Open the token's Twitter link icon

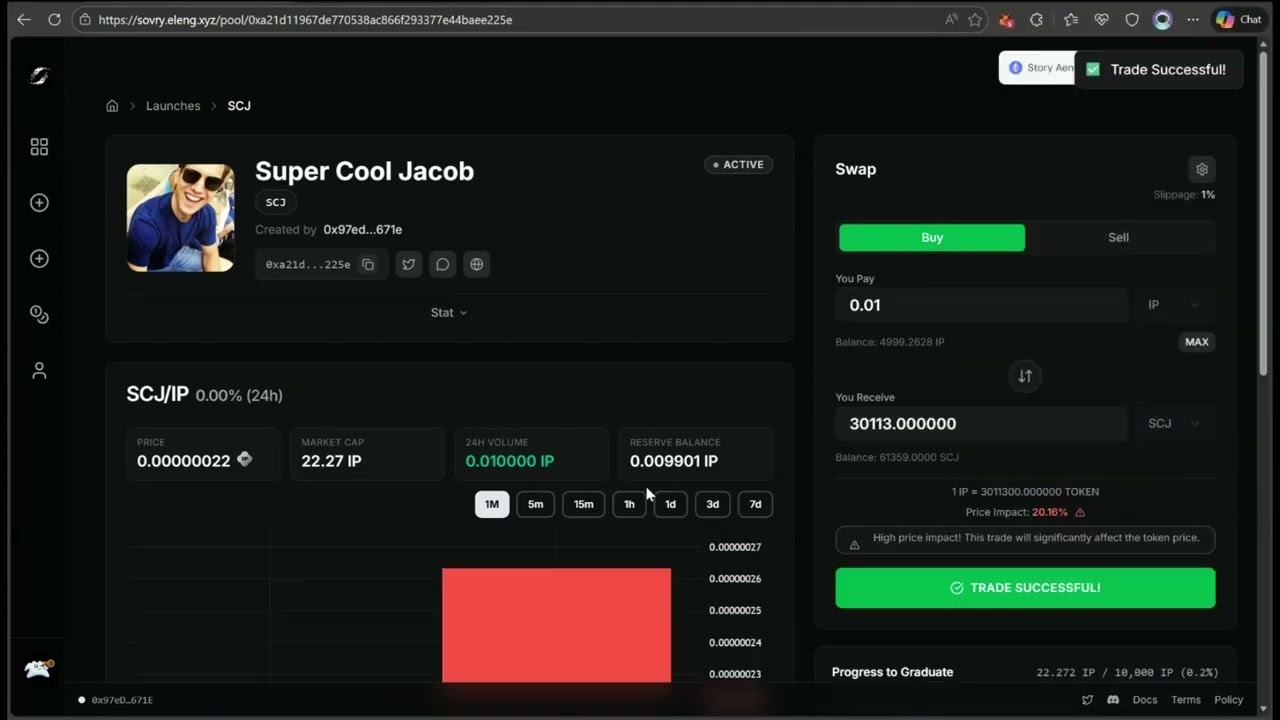tap(408, 264)
